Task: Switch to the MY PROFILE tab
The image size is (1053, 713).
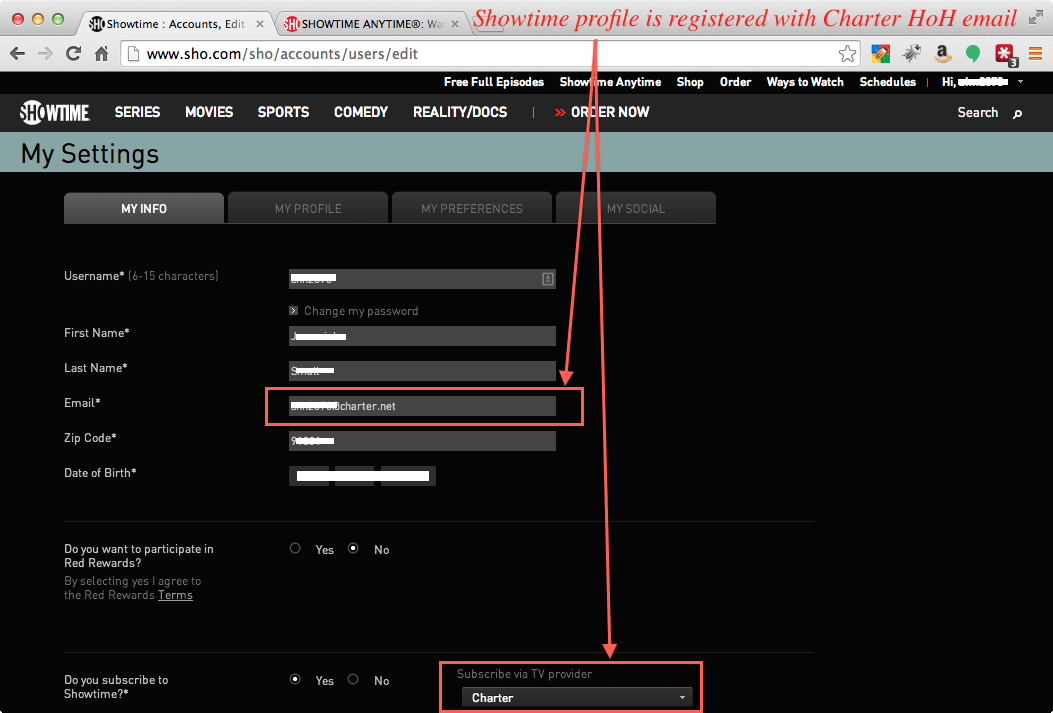Action: coord(308,208)
